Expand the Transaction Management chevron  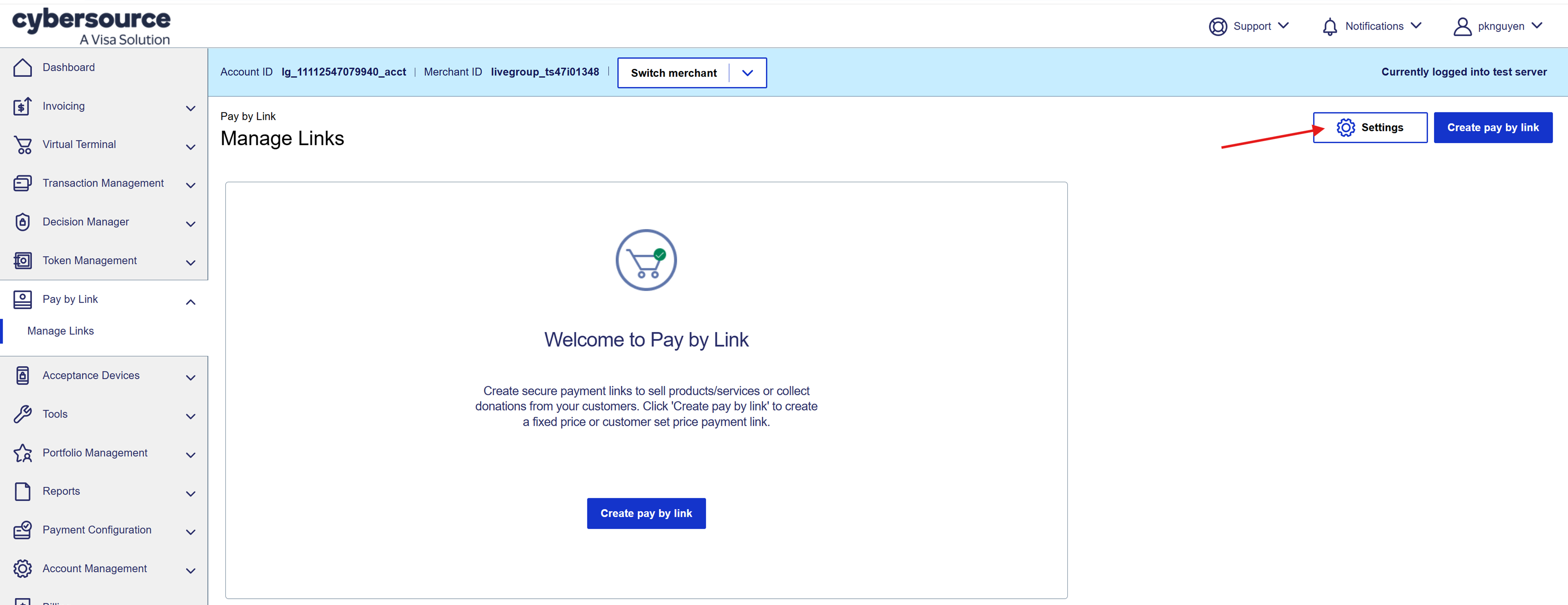pos(190,185)
